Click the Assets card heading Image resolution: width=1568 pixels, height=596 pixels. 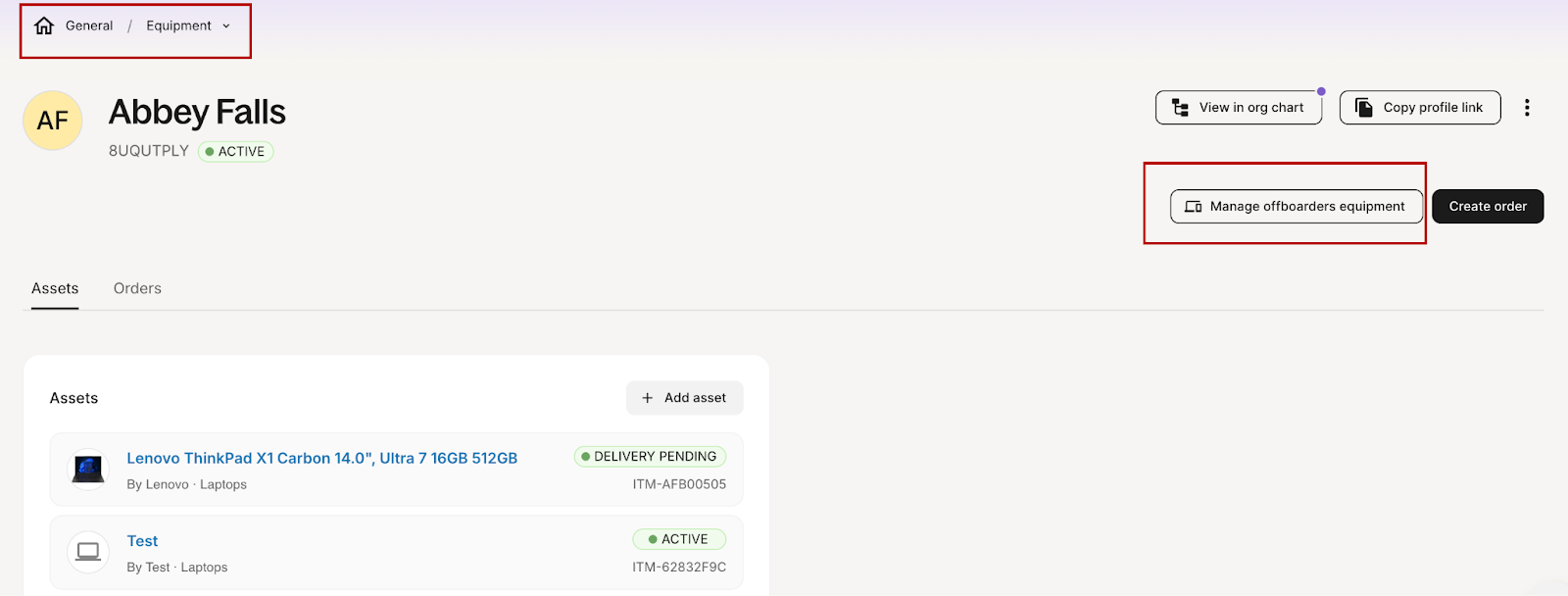[x=74, y=398]
